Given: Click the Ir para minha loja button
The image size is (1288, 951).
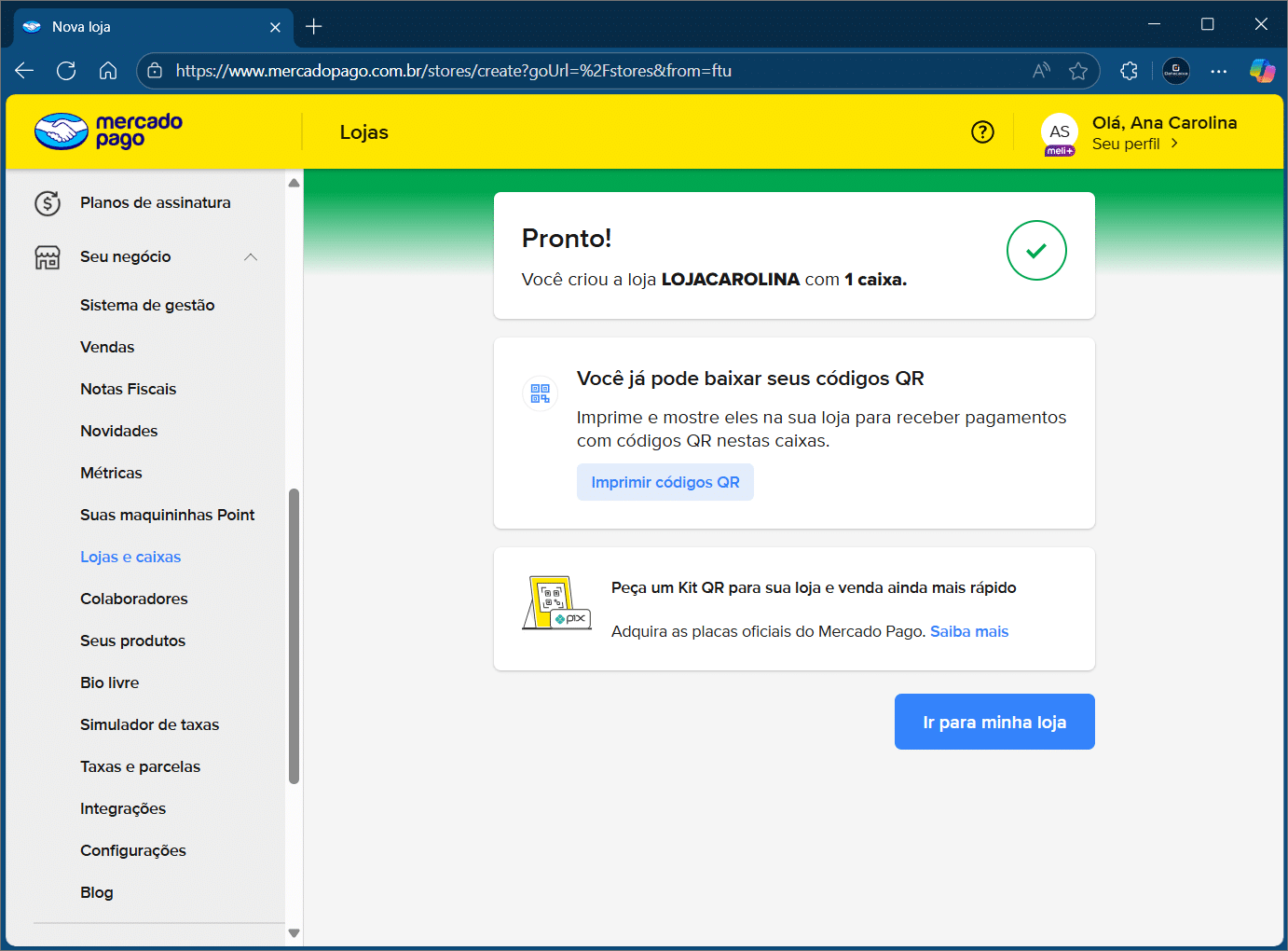Looking at the screenshot, I should click(x=993, y=722).
